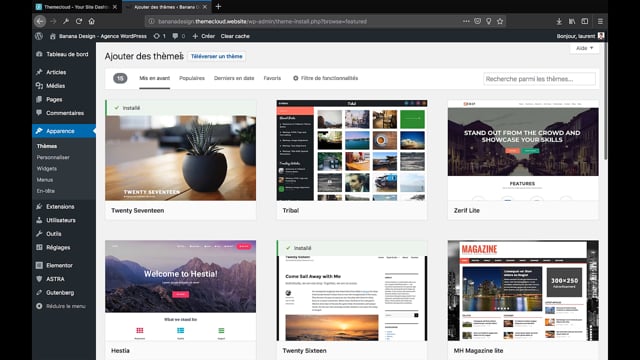640x360 pixels.
Task: Click Téléverser un thème button
Action: [217, 56]
